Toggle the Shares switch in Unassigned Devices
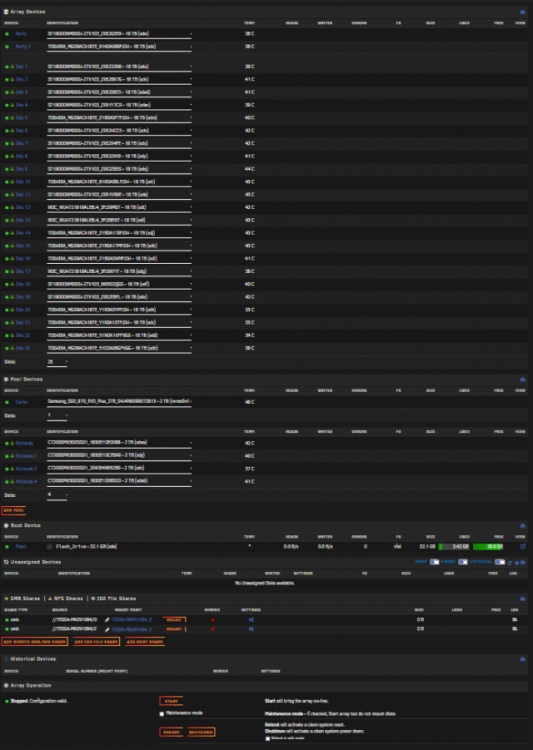The height and width of the screenshot is (750, 533). (x=463, y=562)
